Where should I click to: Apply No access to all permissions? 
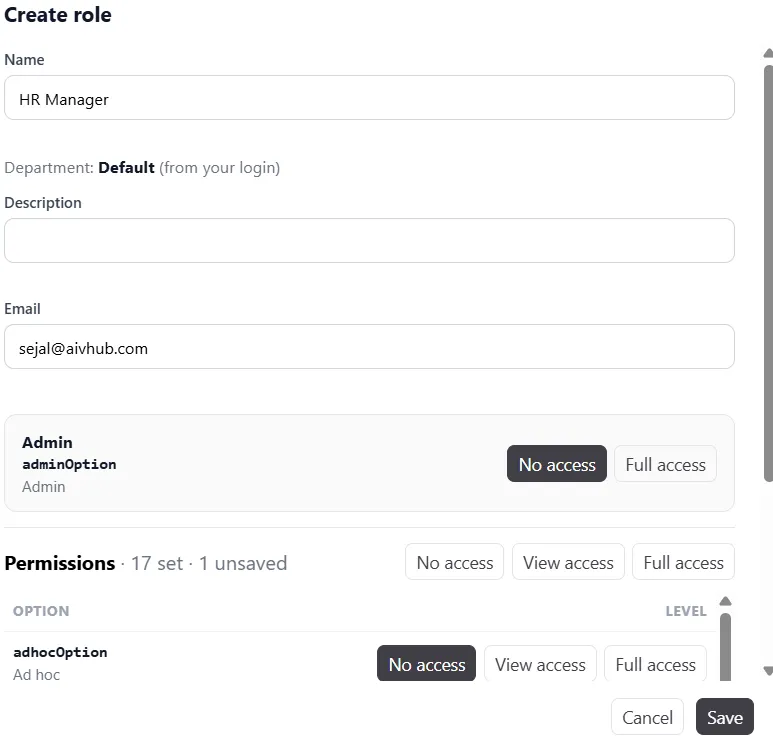click(455, 562)
